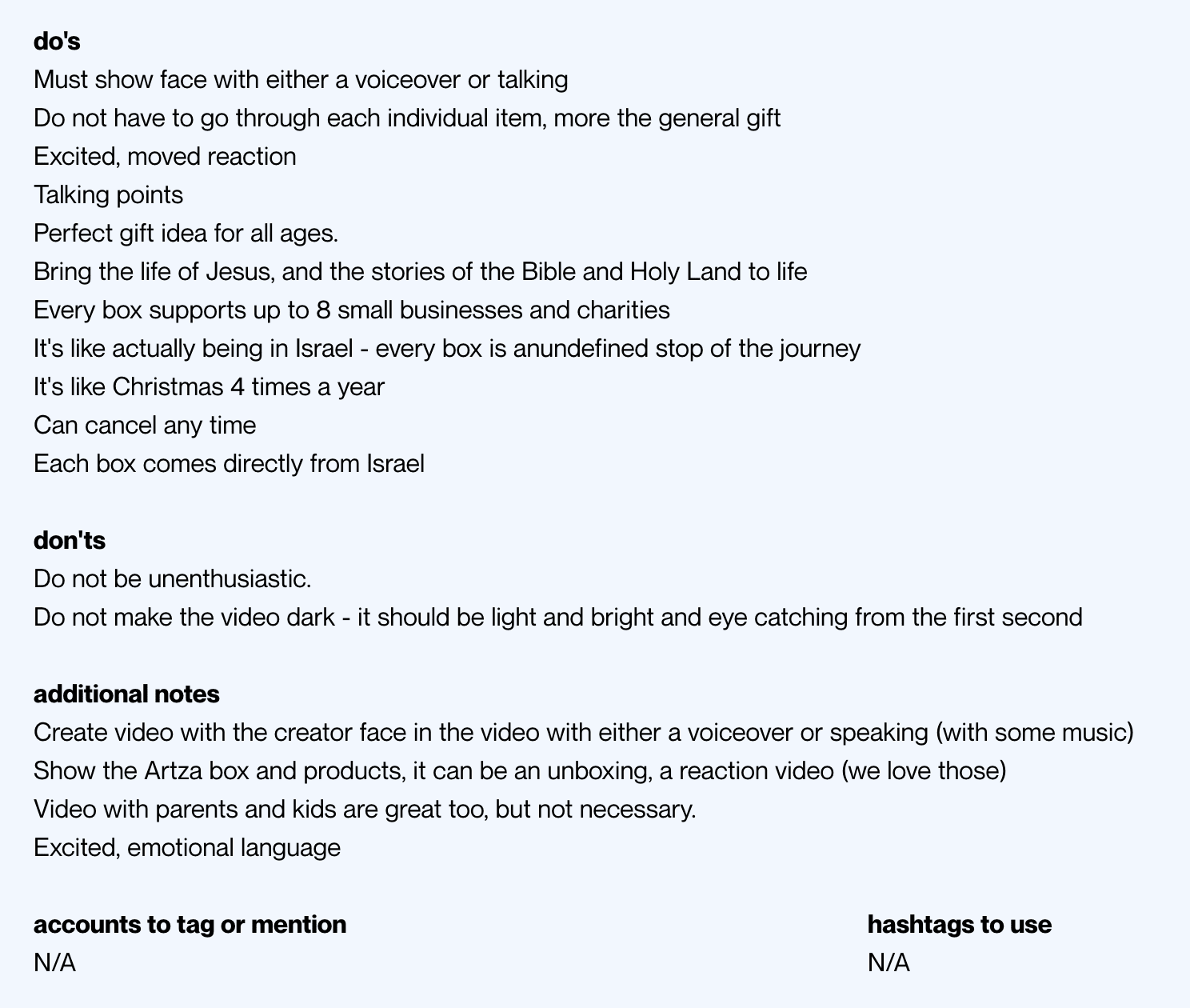Click "Each box comes directly from Israel"
This screenshot has width=1190, height=1008.
[229, 464]
